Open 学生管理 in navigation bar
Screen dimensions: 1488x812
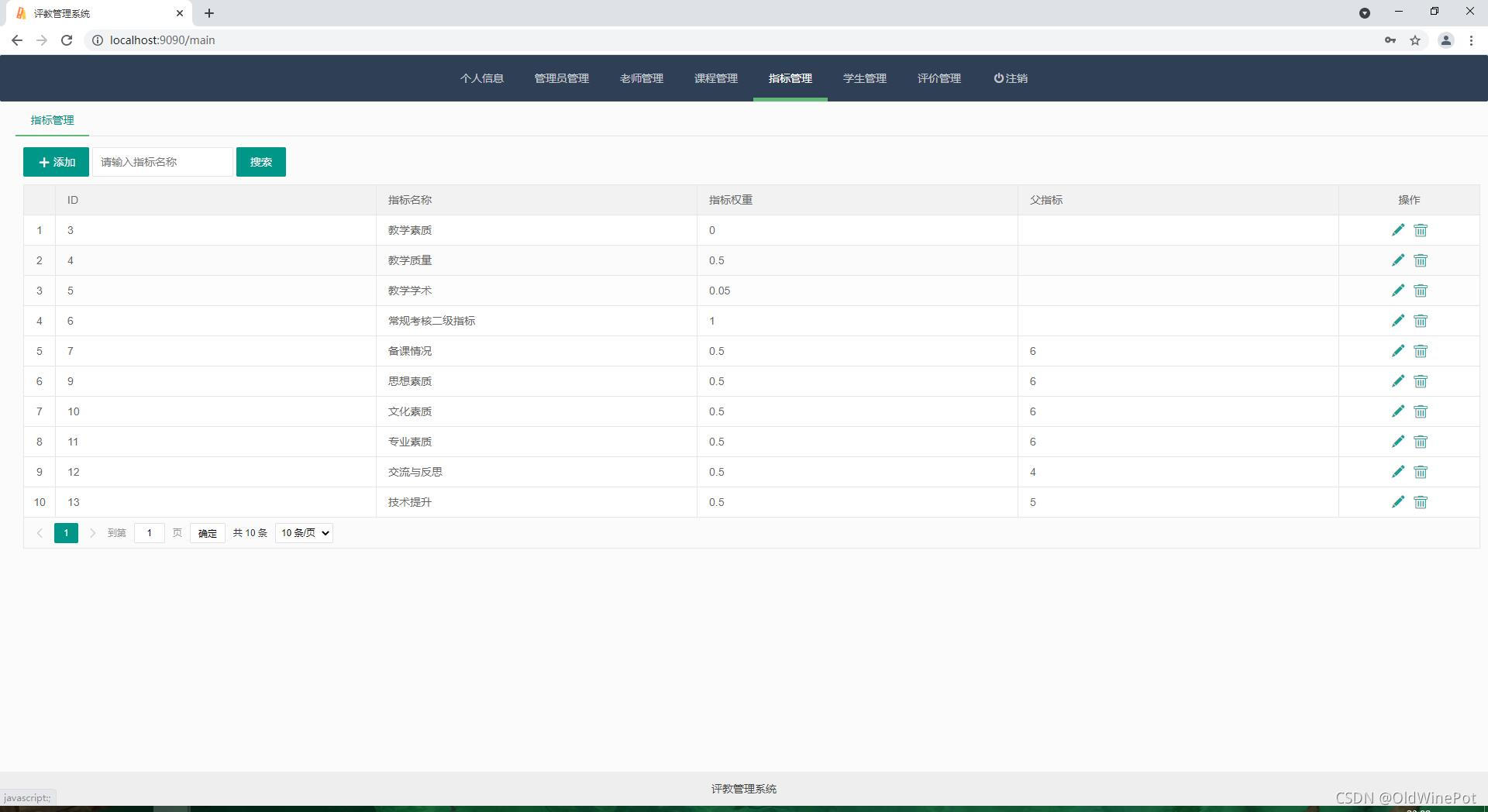pos(865,78)
